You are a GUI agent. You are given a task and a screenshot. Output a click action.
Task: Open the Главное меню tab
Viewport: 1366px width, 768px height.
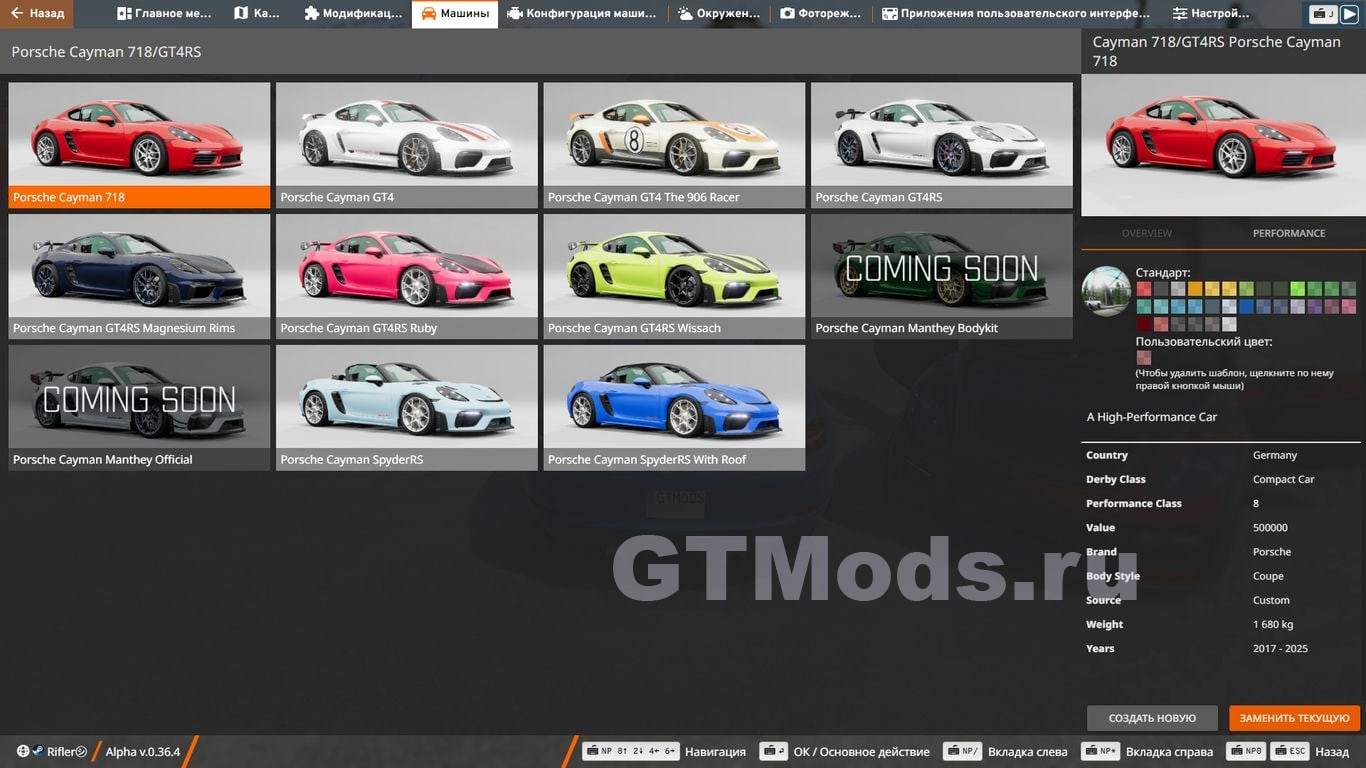pos(164,14)
